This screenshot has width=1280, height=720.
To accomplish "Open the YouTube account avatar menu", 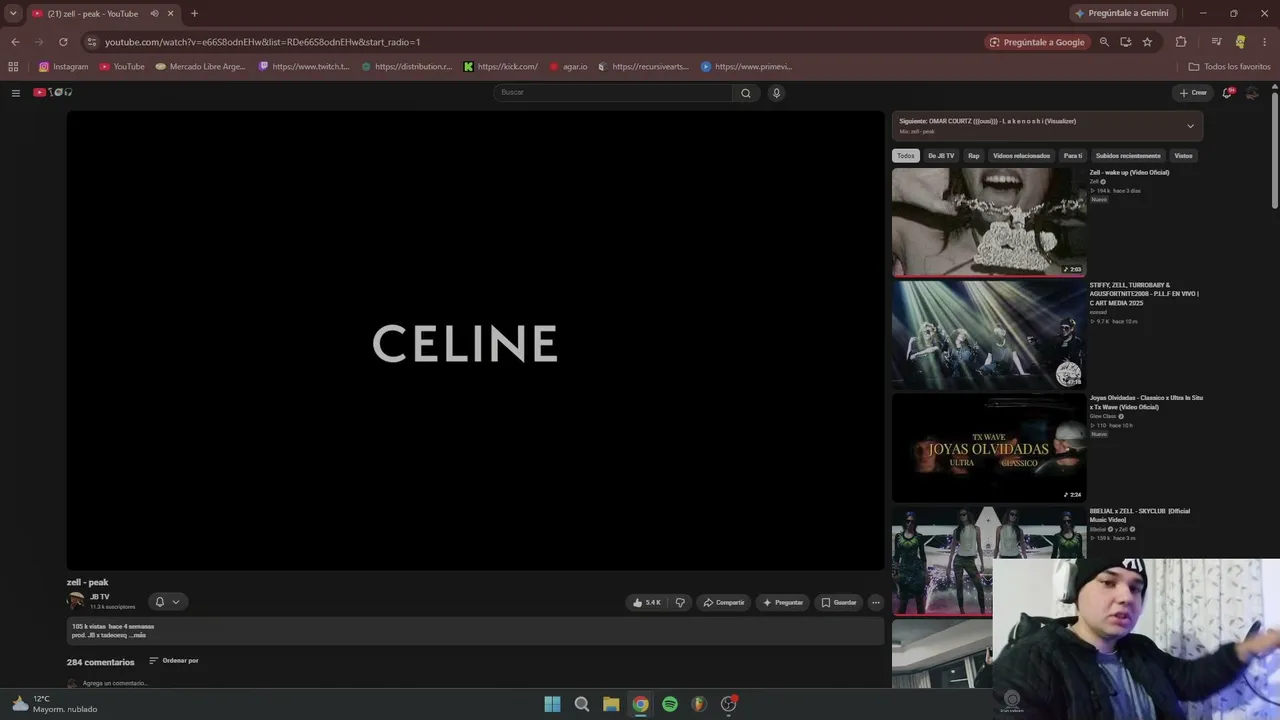I will [1252, 93].
